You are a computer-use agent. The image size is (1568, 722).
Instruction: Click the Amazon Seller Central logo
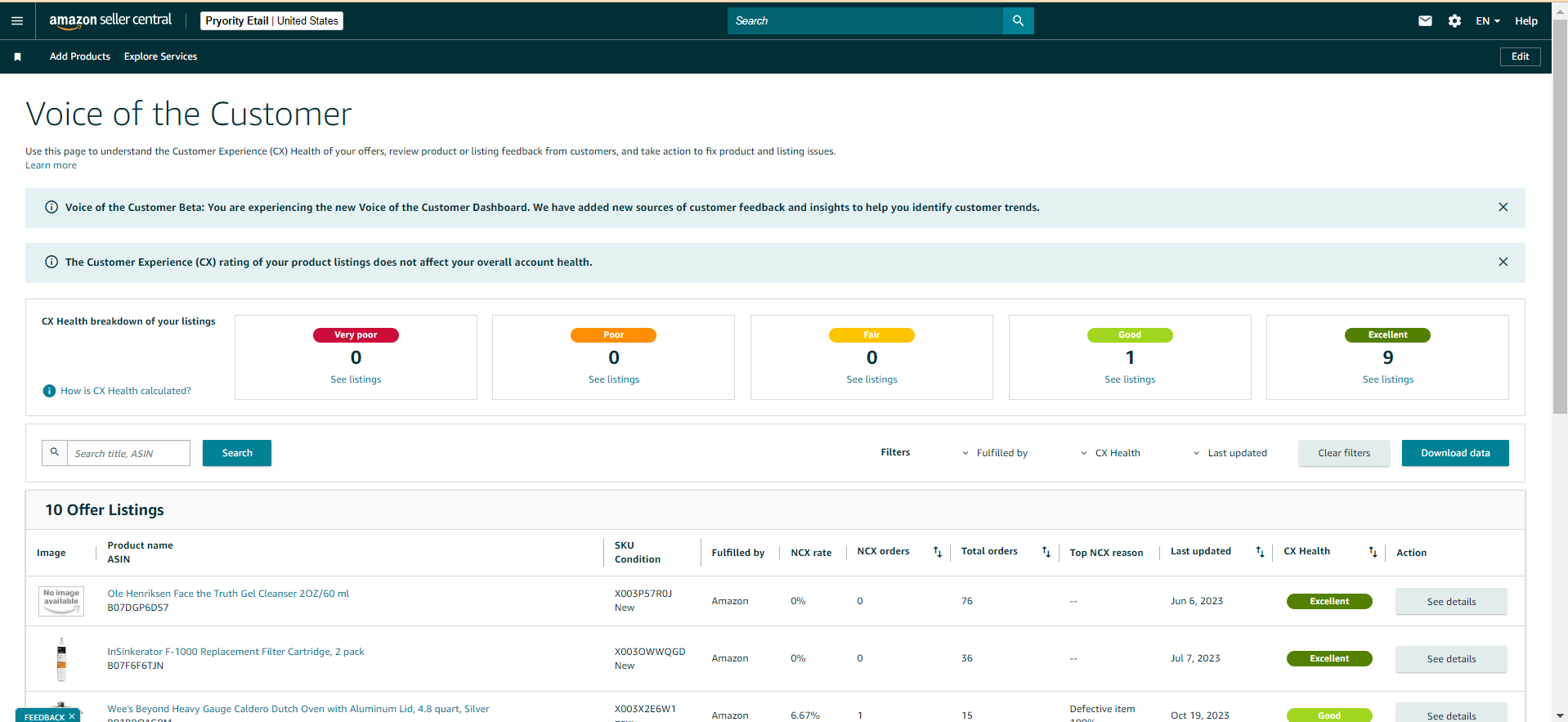110,20
